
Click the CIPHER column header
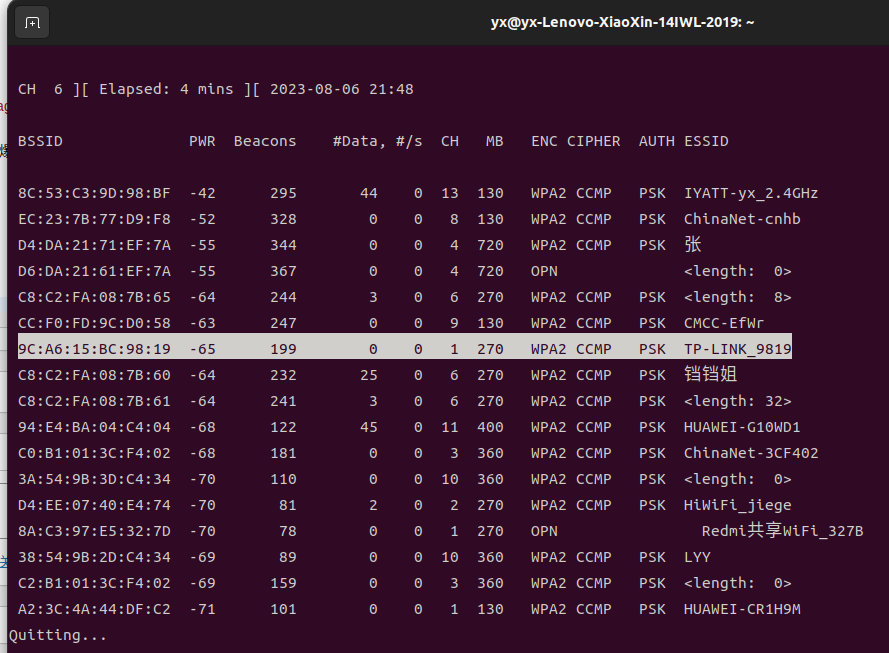point(594,141)
